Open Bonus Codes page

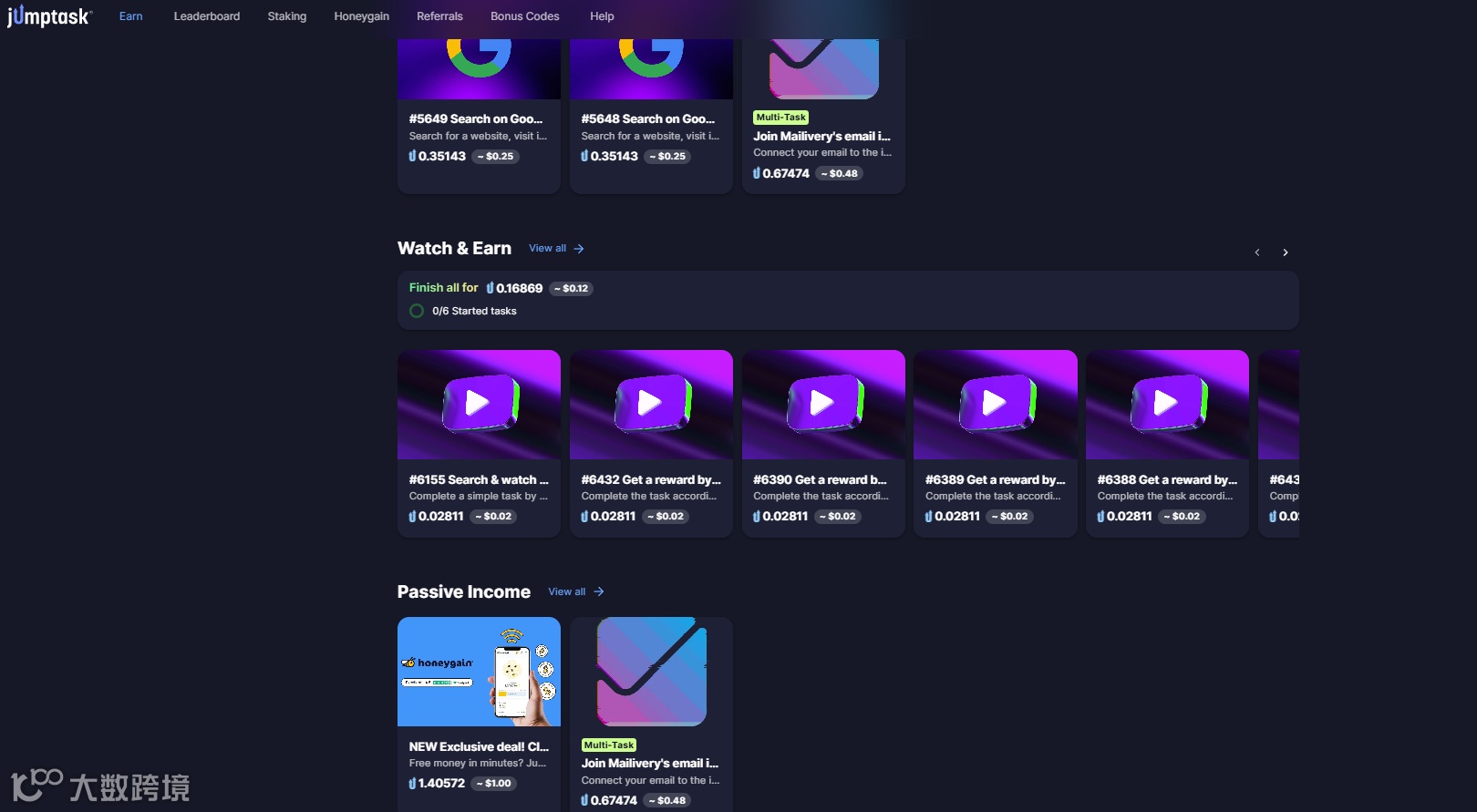(x=525, y=16)
